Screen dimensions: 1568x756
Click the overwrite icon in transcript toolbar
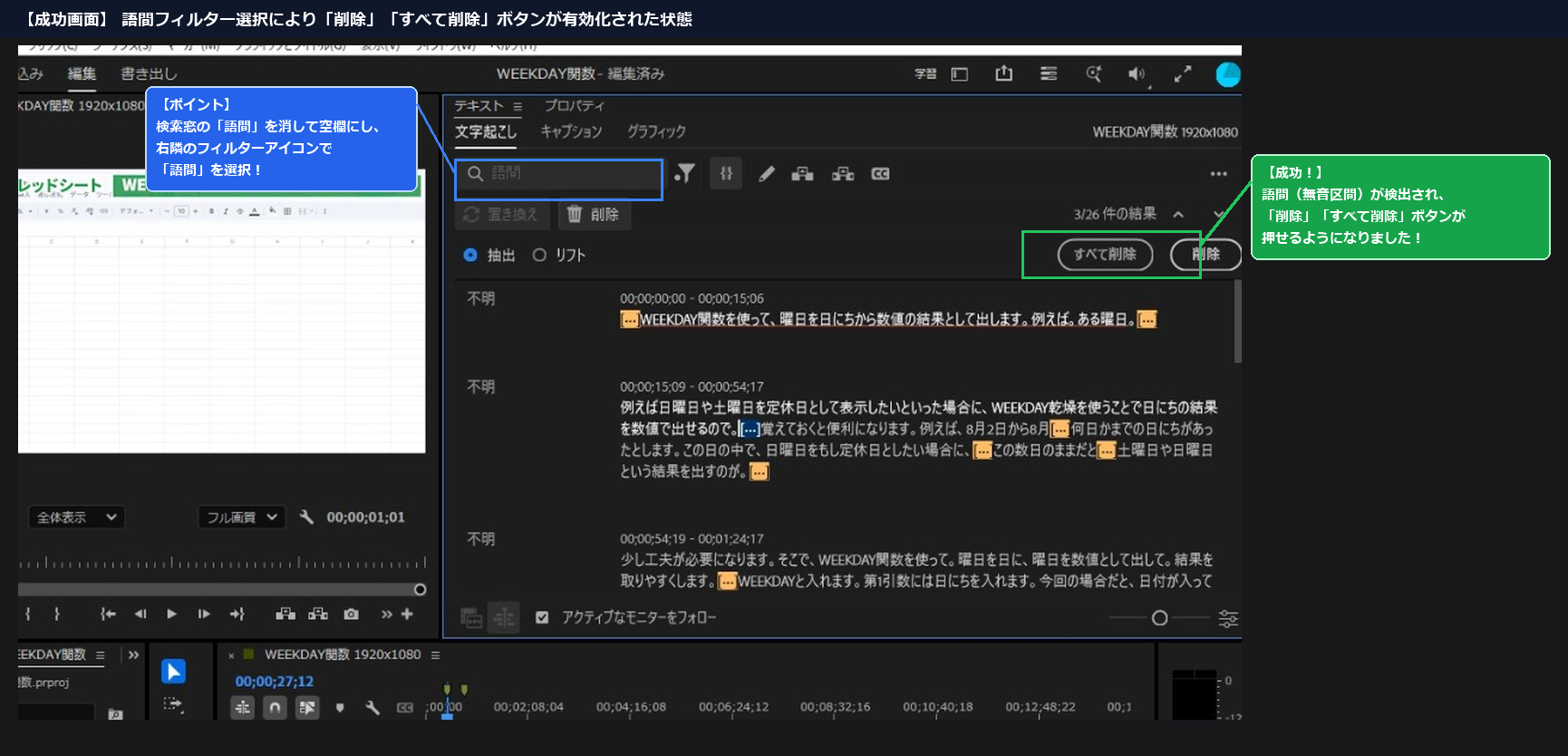[843, 174]
